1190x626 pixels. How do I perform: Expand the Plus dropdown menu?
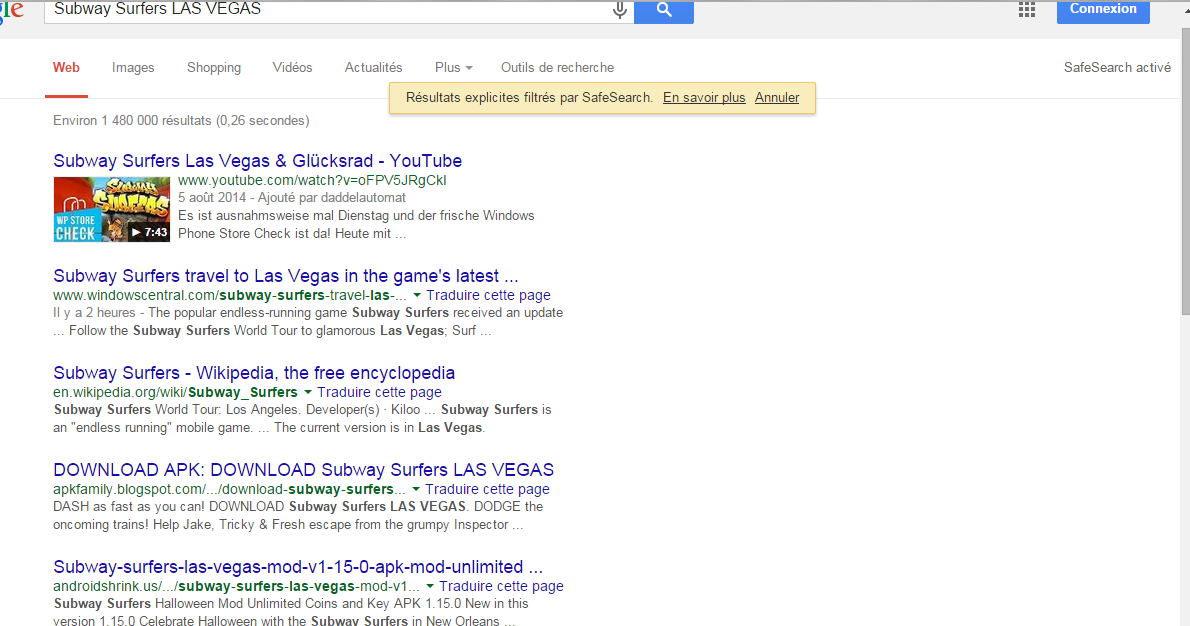(453, 68)
